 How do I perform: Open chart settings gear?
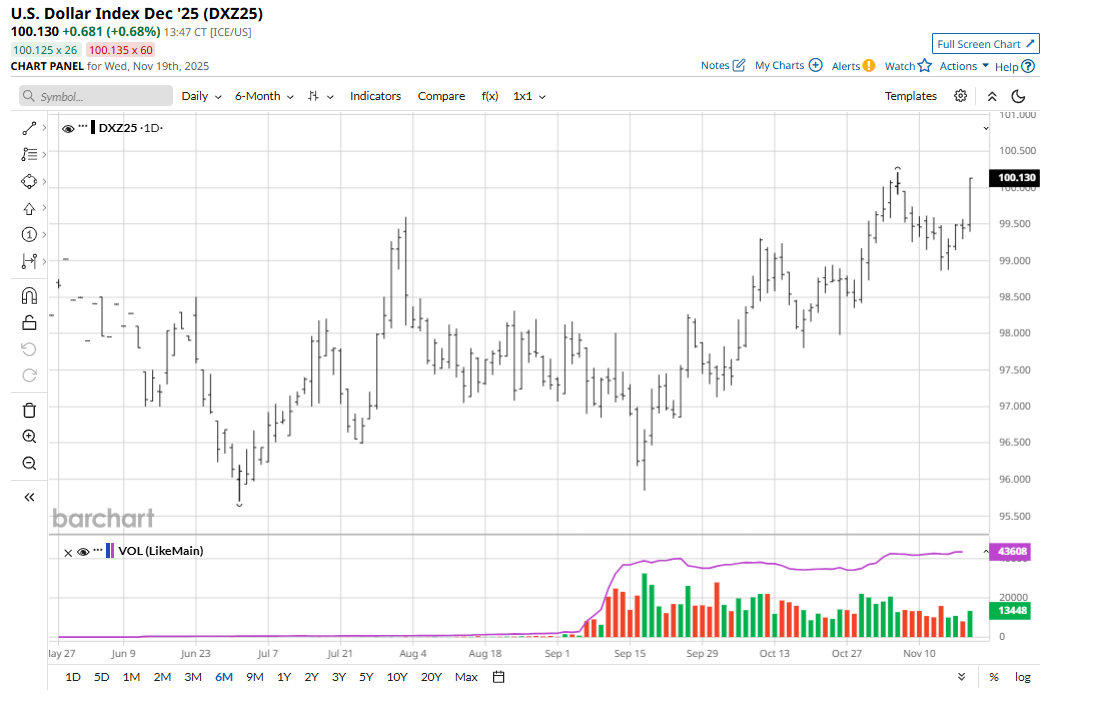pyautogui.click(x=960, y=96)
